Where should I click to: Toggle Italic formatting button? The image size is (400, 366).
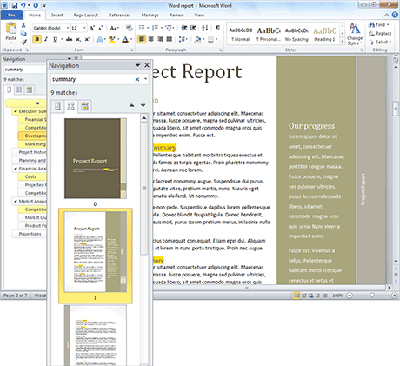(x=46, y=39)
